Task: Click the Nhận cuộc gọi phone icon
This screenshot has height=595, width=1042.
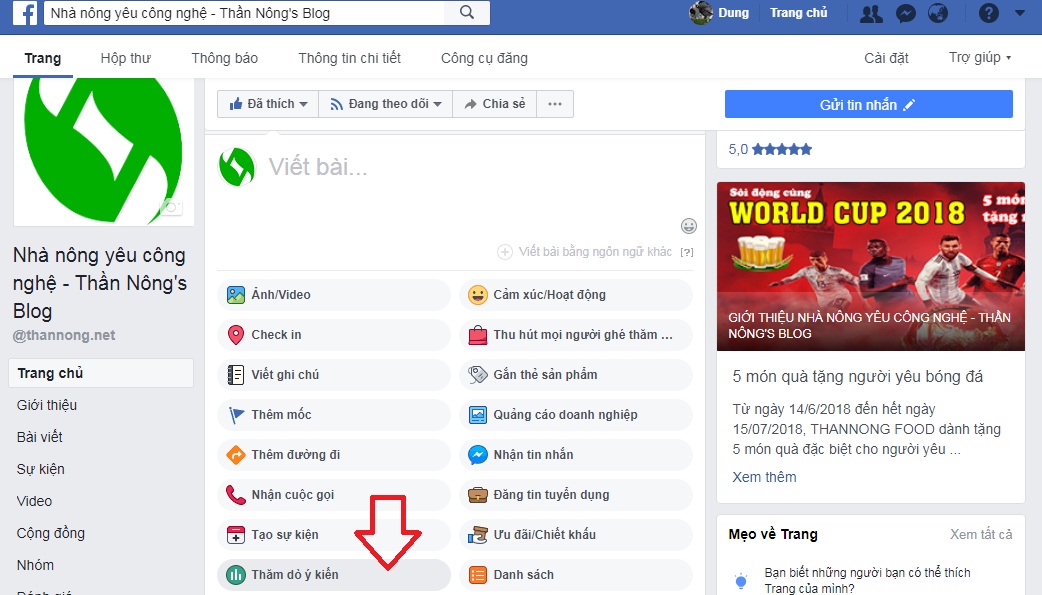Action: [x=236, y=495]
